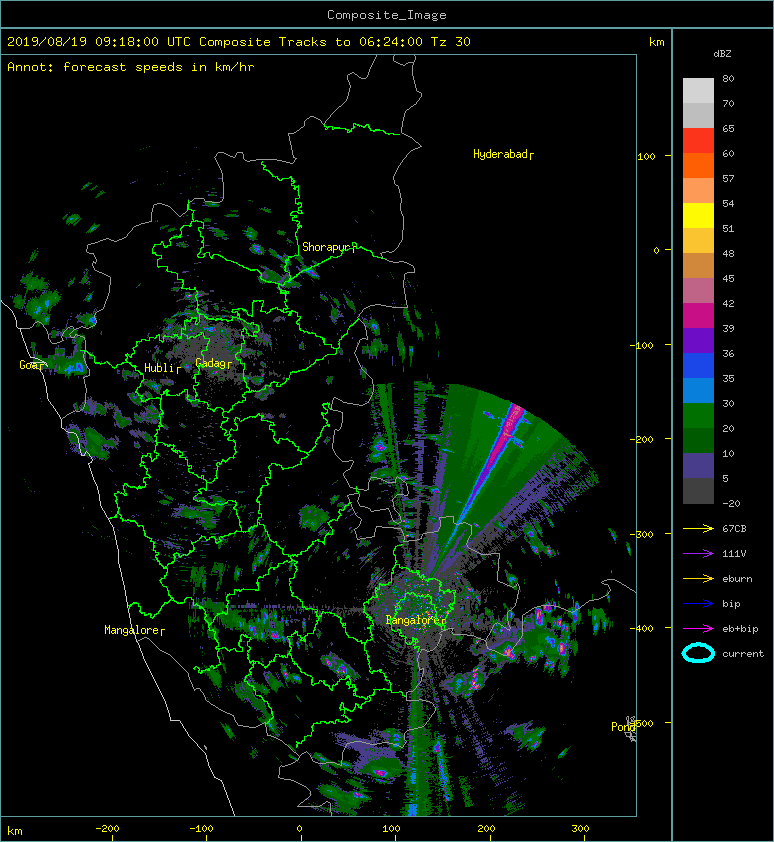
Task: Click the yellow 67CB arrow legend icon
Action: pyautogui.click(x=698, y=528)
